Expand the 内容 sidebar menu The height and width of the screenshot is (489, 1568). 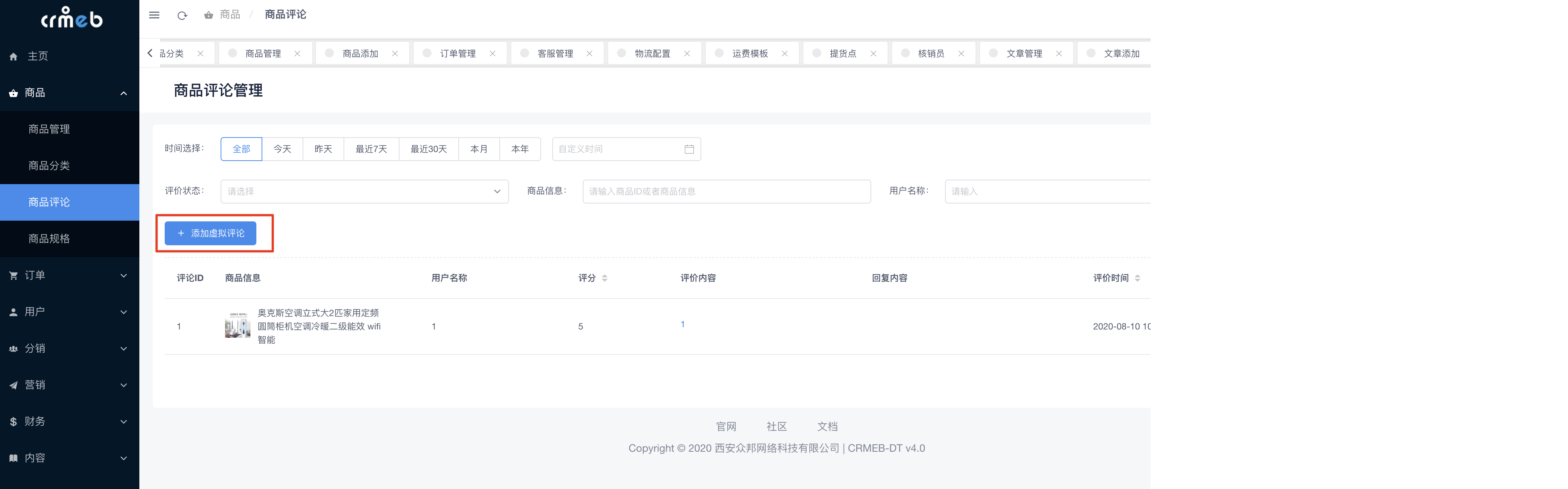tap(69, 458)
